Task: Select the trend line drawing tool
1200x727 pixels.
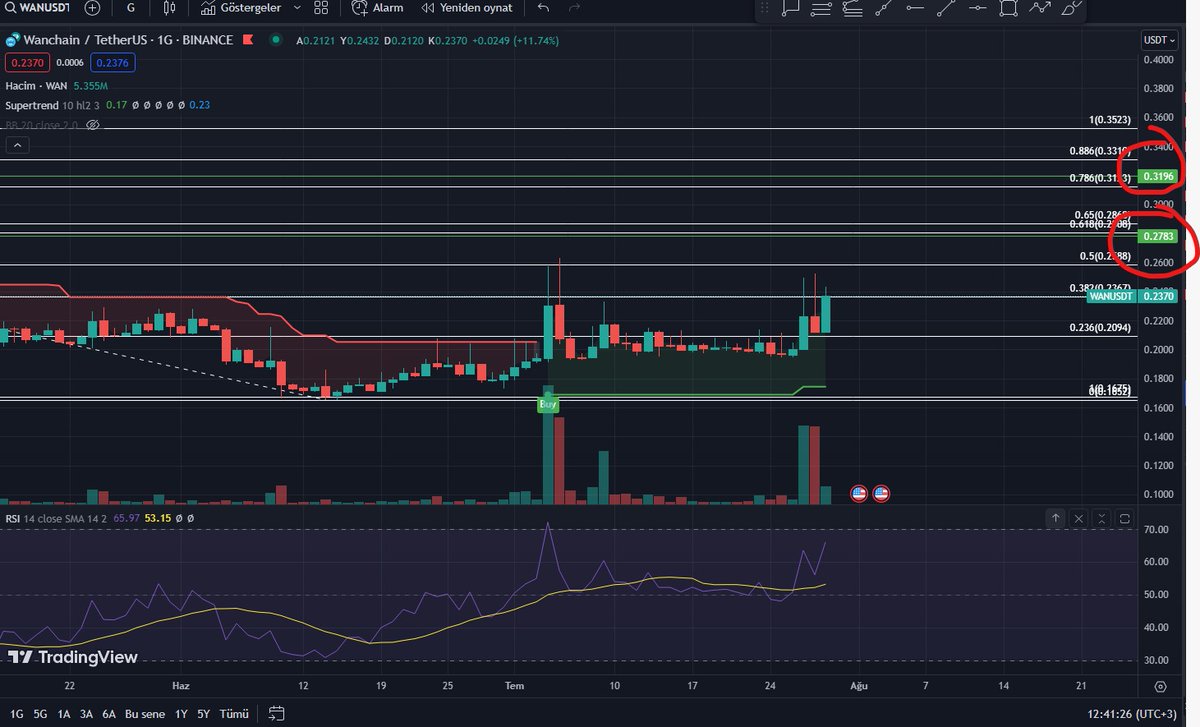Action: coord(946,8)
